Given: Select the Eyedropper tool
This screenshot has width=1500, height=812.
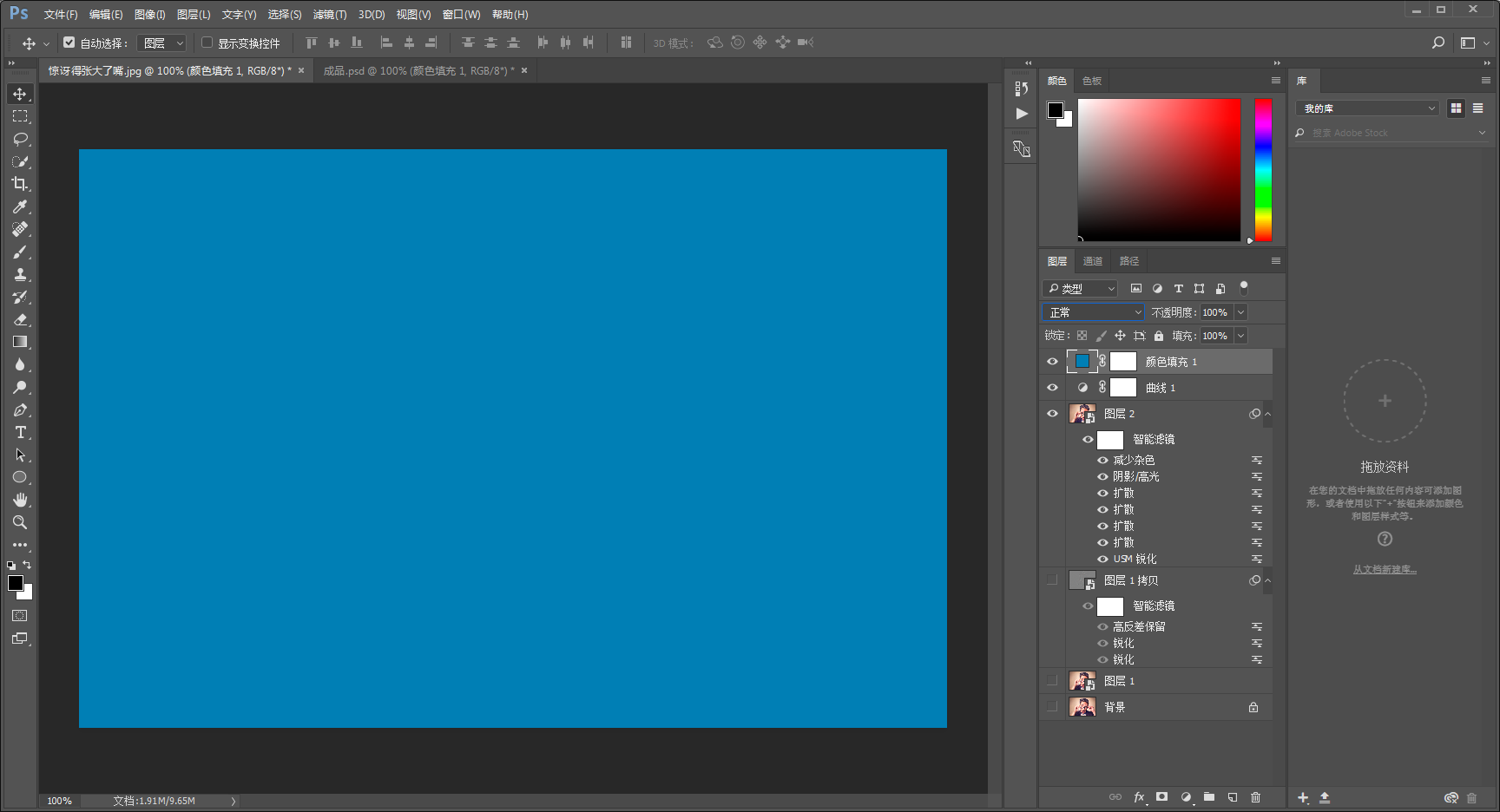Looking at the screenshot, I should [x=20, y=206].
